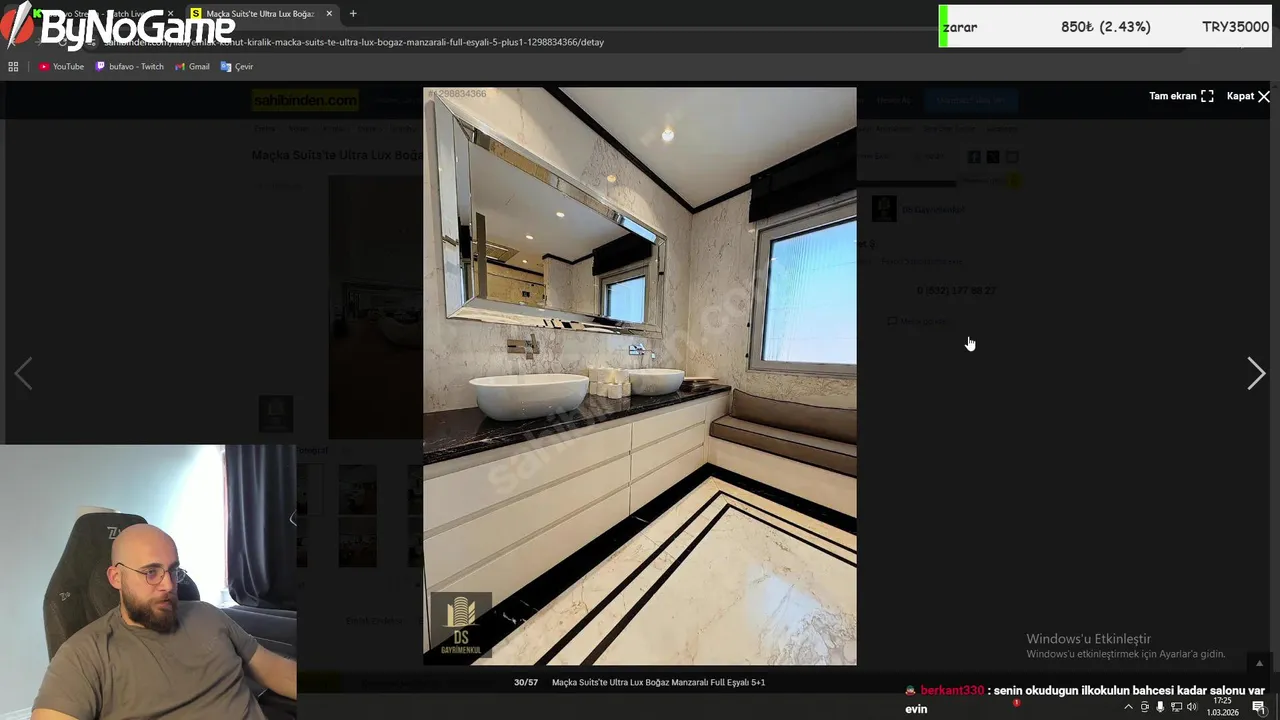The image size is (1280, 720).
Task: Open the taskbar clock showing 17:25
Action: (x=1222, y=707)
